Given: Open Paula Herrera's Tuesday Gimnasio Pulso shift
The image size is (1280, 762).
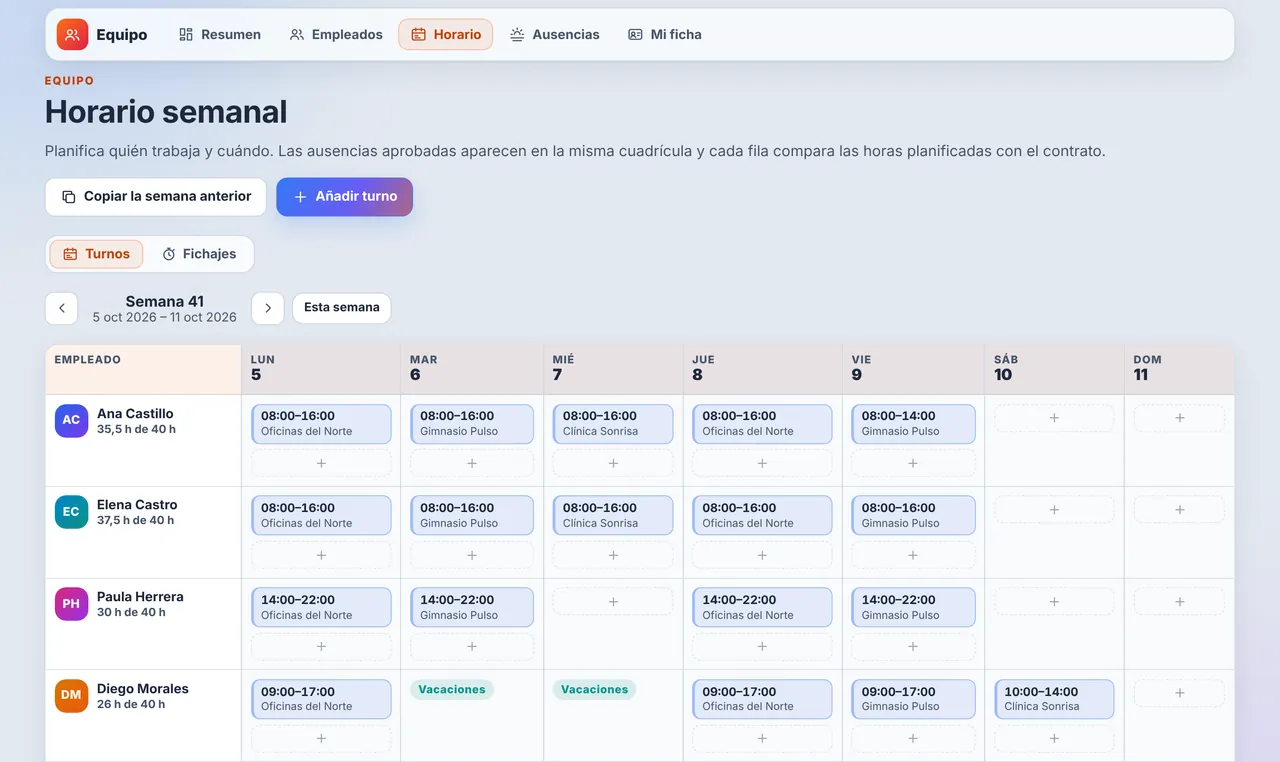Looking at the screenshot, I should coord(472,608).
